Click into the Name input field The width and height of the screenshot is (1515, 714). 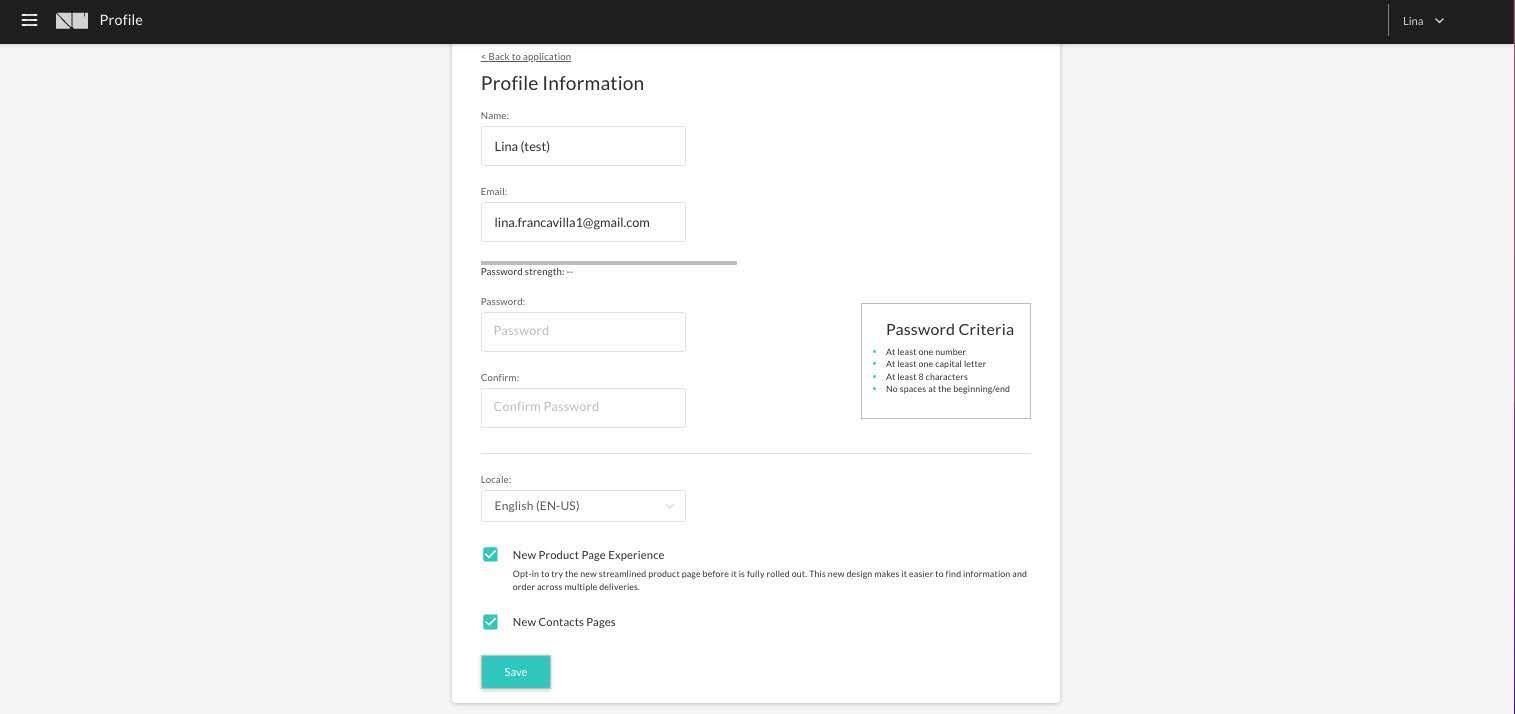[x=583, y=146]
